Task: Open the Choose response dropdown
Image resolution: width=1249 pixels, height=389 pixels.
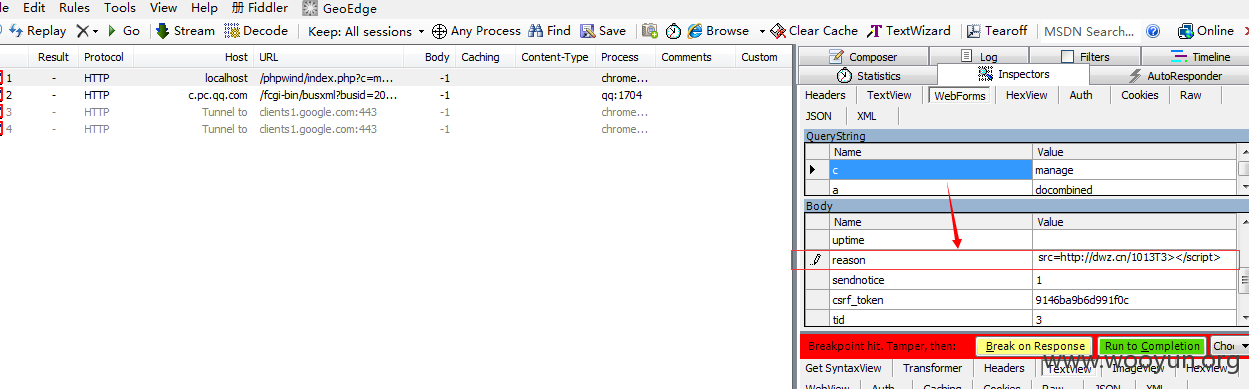Action: (1229, 346)
